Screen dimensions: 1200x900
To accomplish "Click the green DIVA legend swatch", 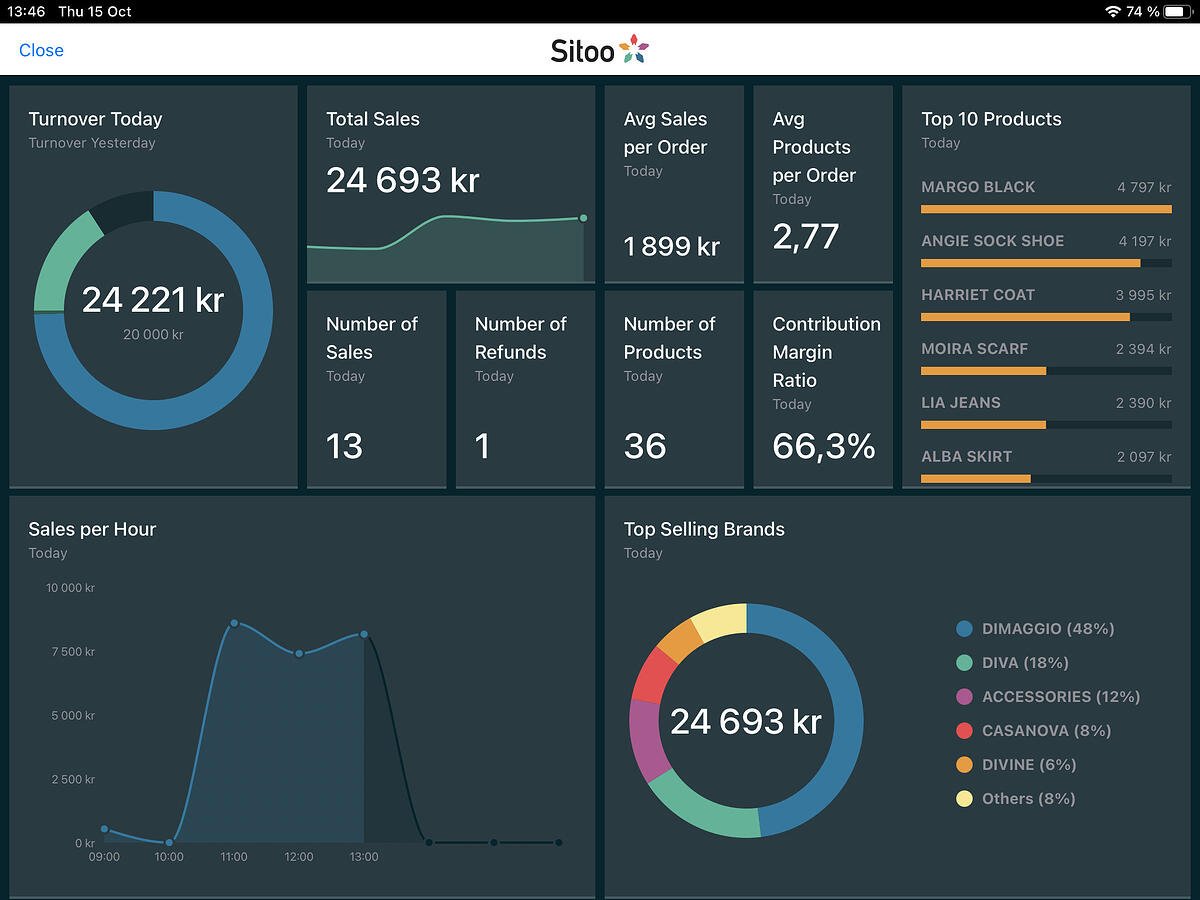I will click(x=964, y=663).
